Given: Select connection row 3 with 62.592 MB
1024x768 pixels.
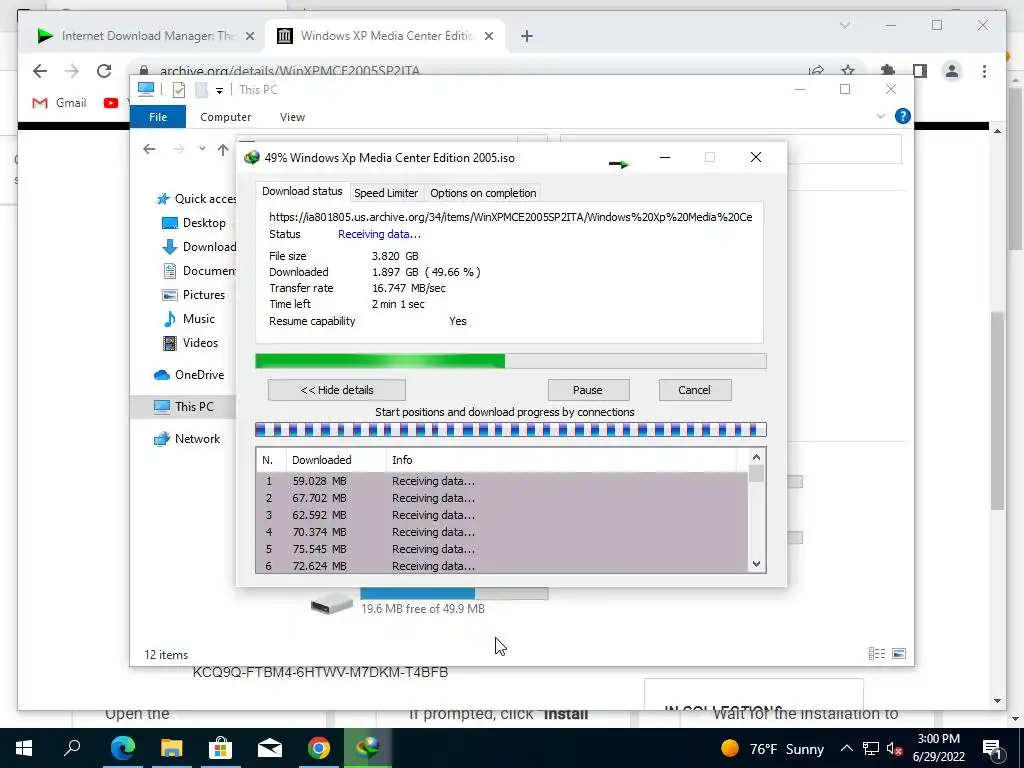Looking at the screenshot, I should (x=502, y=515).
